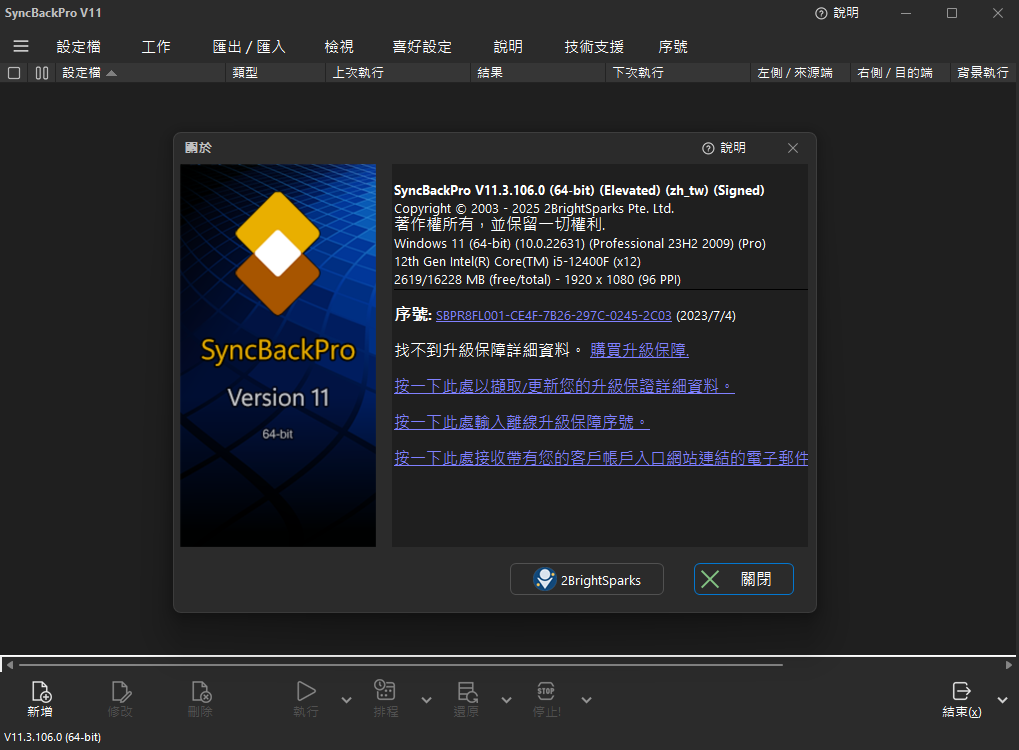Click the 新增 (New) profile icon
1019x750 pixels.
coord(40,692)
